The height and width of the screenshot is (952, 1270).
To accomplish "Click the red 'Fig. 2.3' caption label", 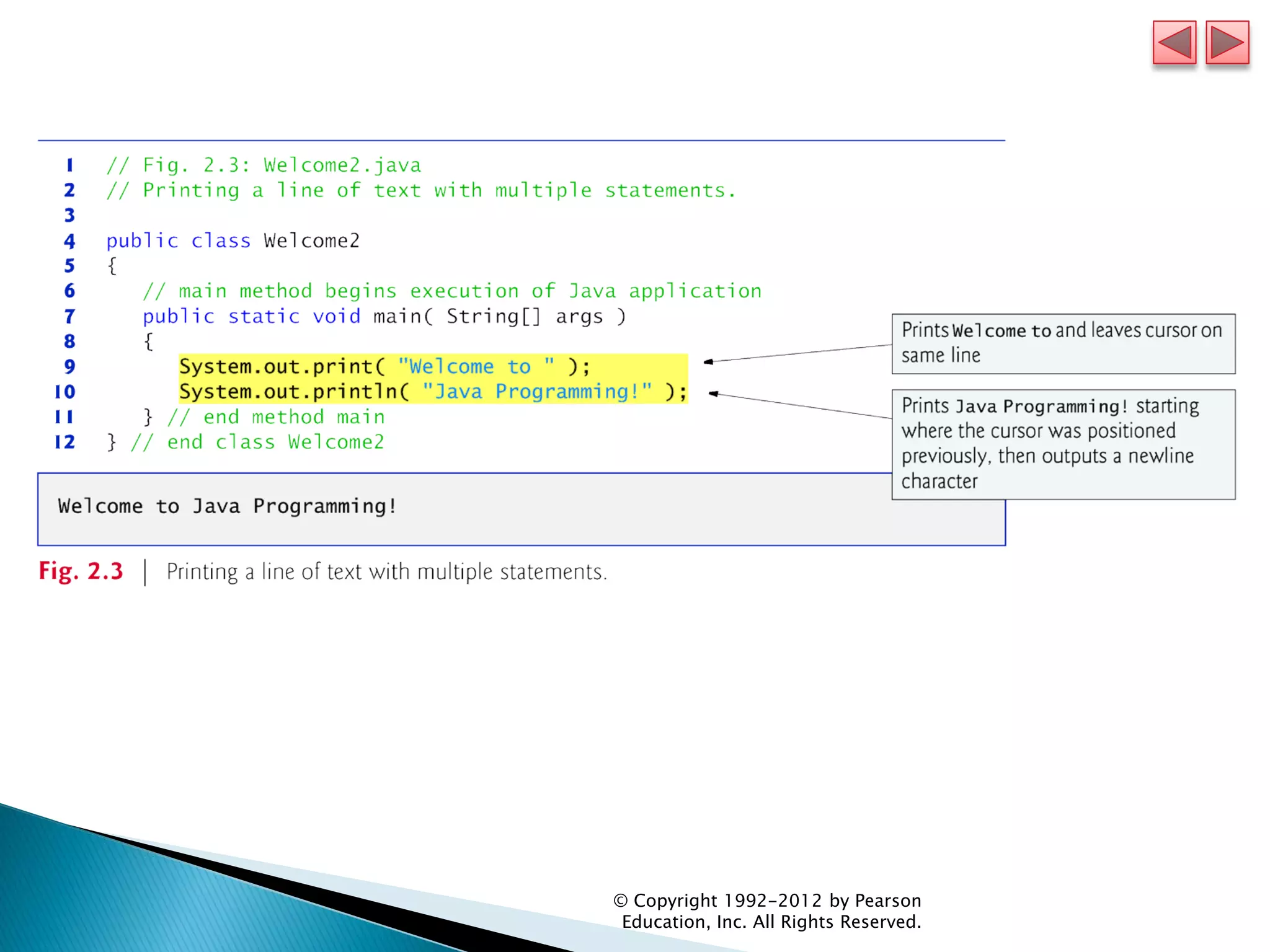I will [x=81, y=571].
